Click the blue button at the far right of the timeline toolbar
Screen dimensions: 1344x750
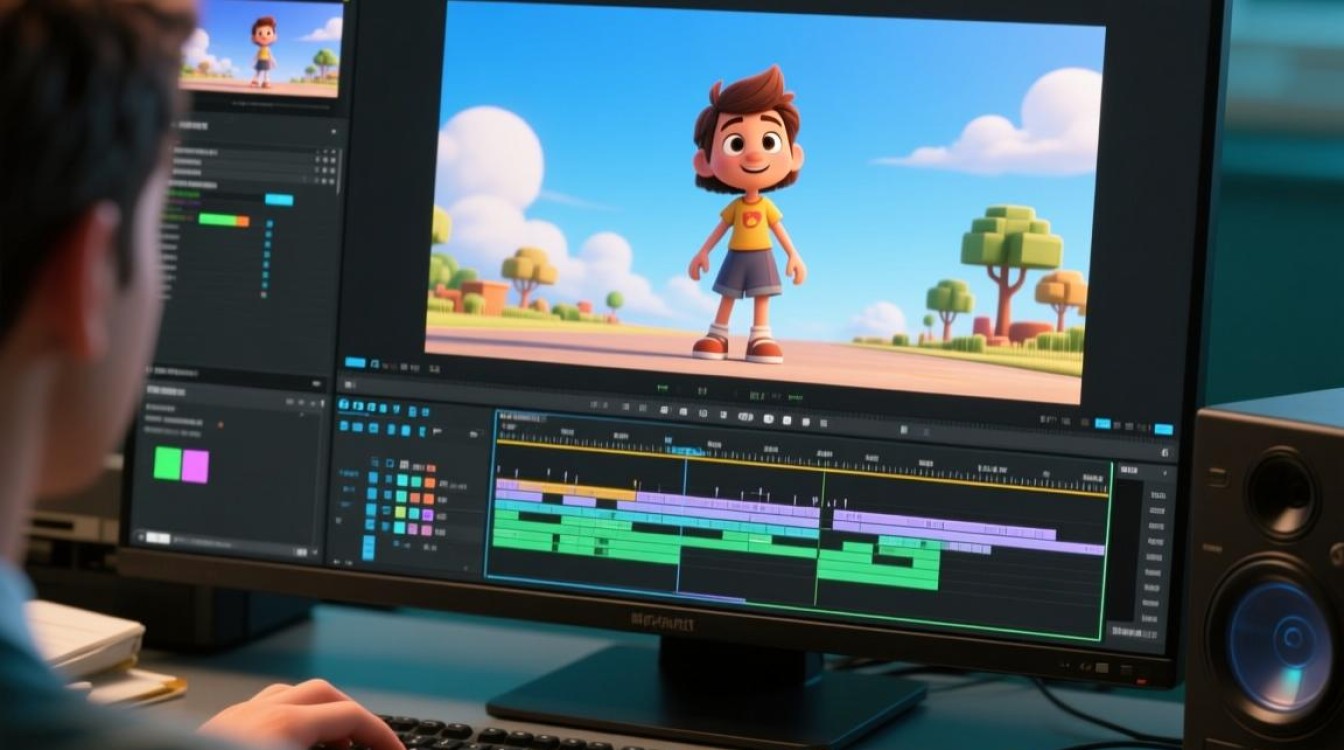(1163, 429)
